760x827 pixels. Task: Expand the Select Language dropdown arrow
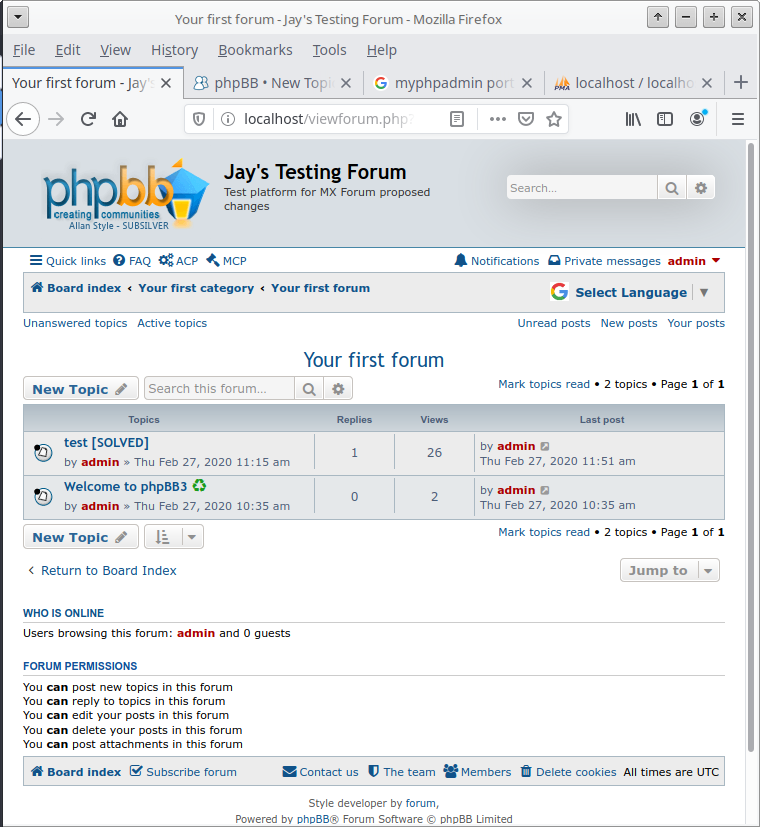tap(704, 292)
